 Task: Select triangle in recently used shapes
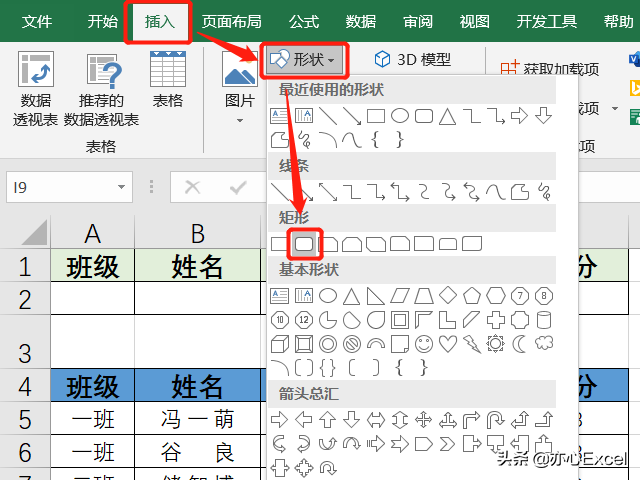coord(447,116)
